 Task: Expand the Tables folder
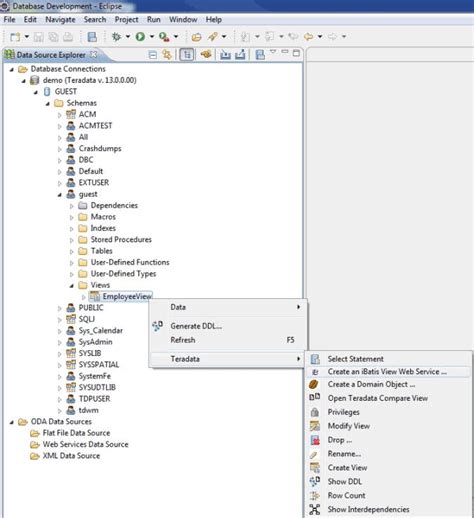72,252
